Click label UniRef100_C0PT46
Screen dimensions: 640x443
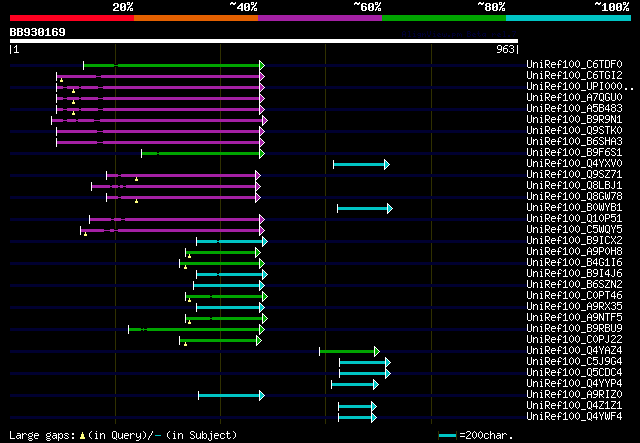point(574,296)
